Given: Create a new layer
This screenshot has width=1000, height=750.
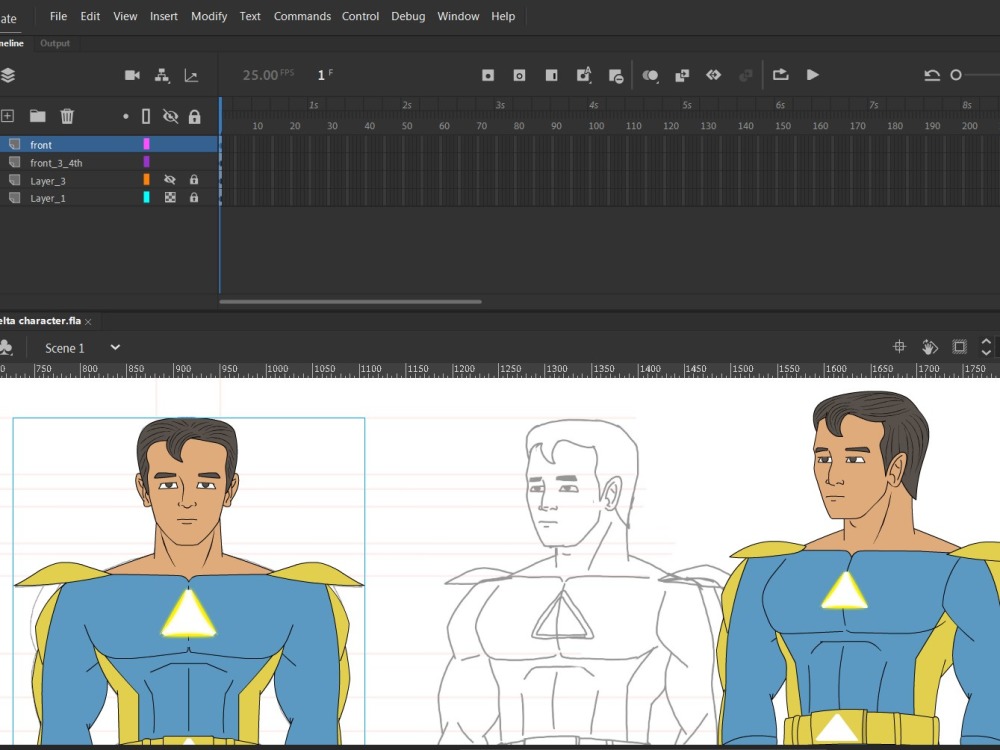Looking at the screenshot, I should 7,115.
